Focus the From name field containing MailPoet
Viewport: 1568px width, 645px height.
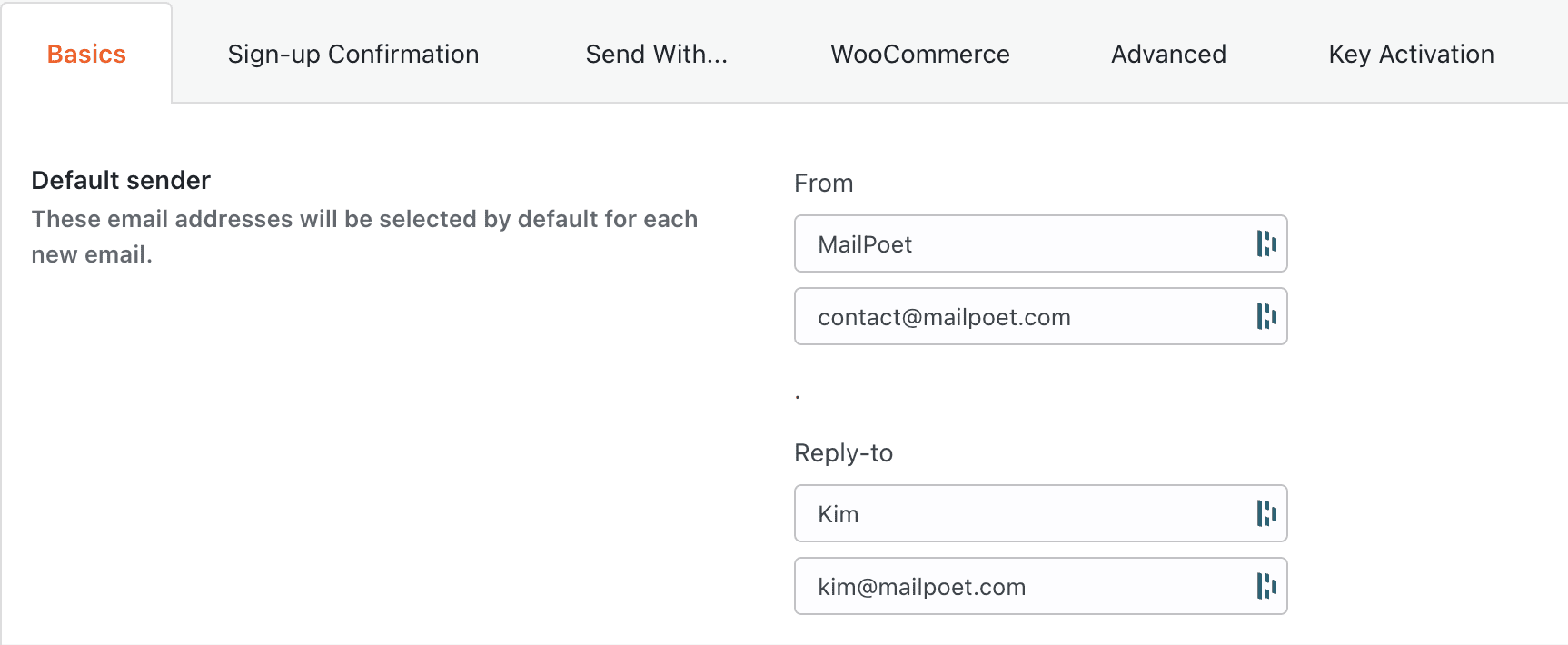pos(1017,243)
